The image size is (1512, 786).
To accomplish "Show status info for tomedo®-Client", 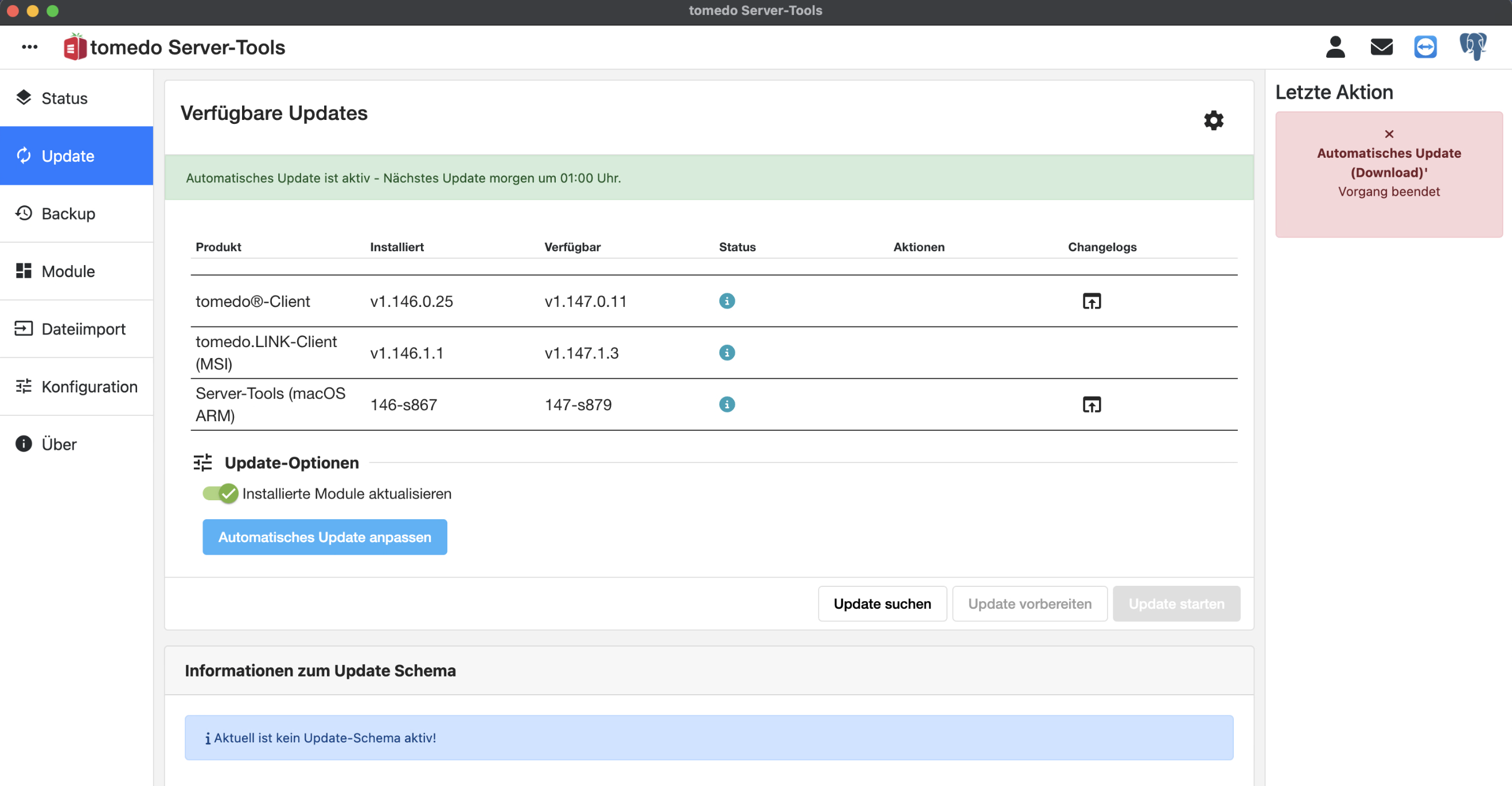I will 727,301.
